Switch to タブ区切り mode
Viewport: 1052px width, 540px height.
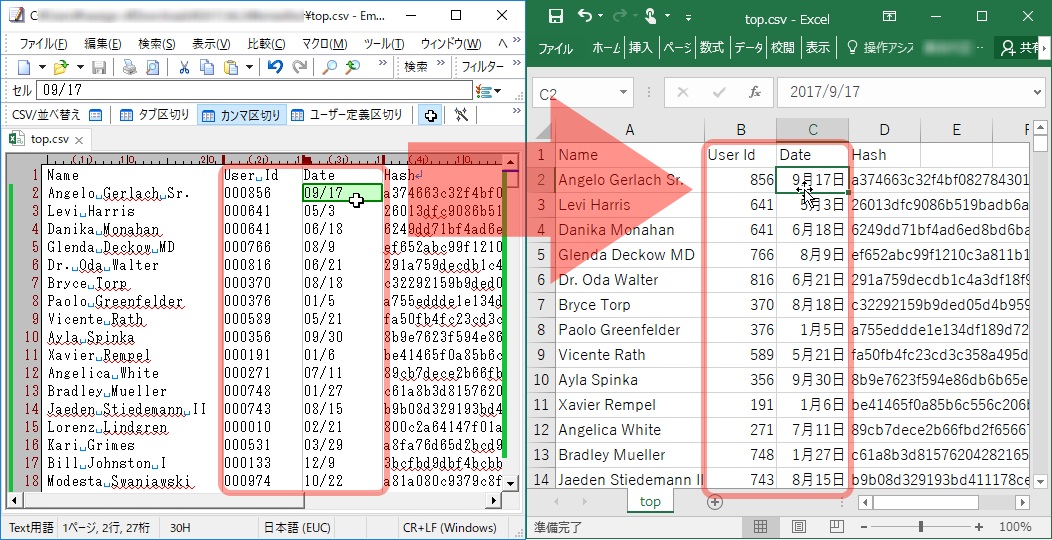155,115
